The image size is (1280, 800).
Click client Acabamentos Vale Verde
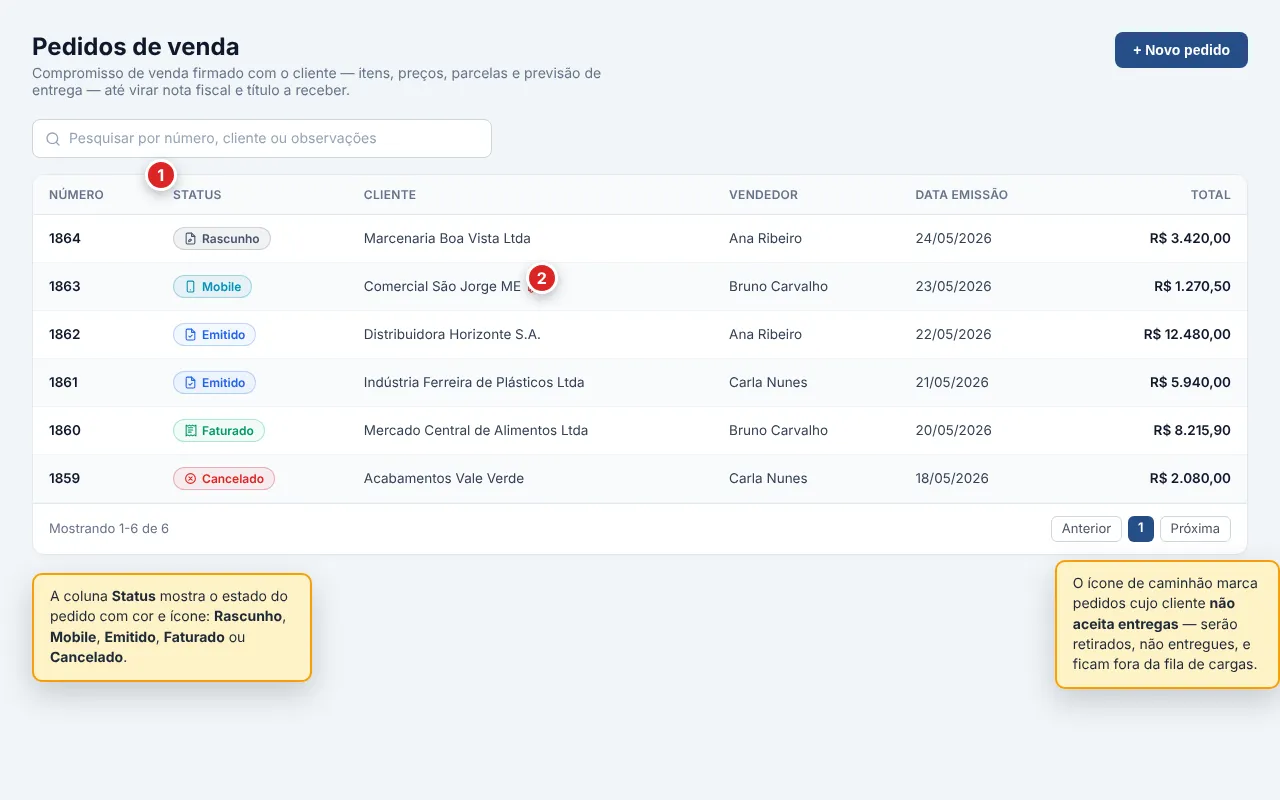(x=444, y=479)
